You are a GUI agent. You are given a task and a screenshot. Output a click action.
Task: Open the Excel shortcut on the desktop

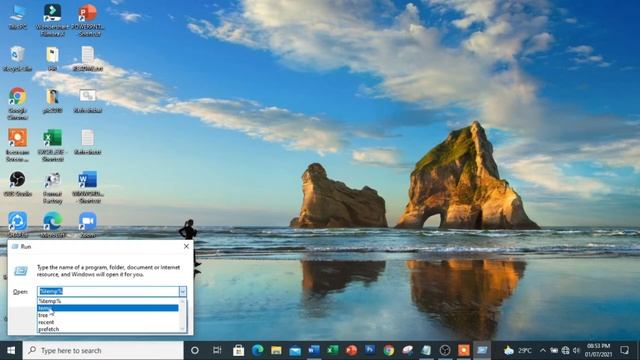point(52,145)
